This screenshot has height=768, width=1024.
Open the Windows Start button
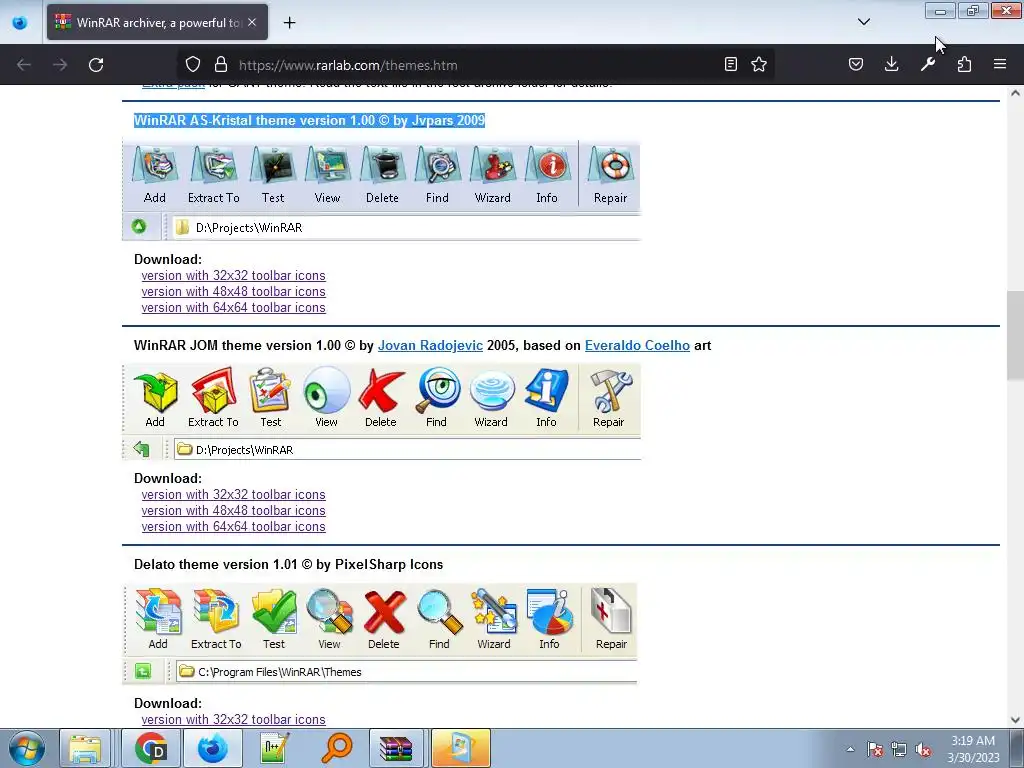(27, 748)
